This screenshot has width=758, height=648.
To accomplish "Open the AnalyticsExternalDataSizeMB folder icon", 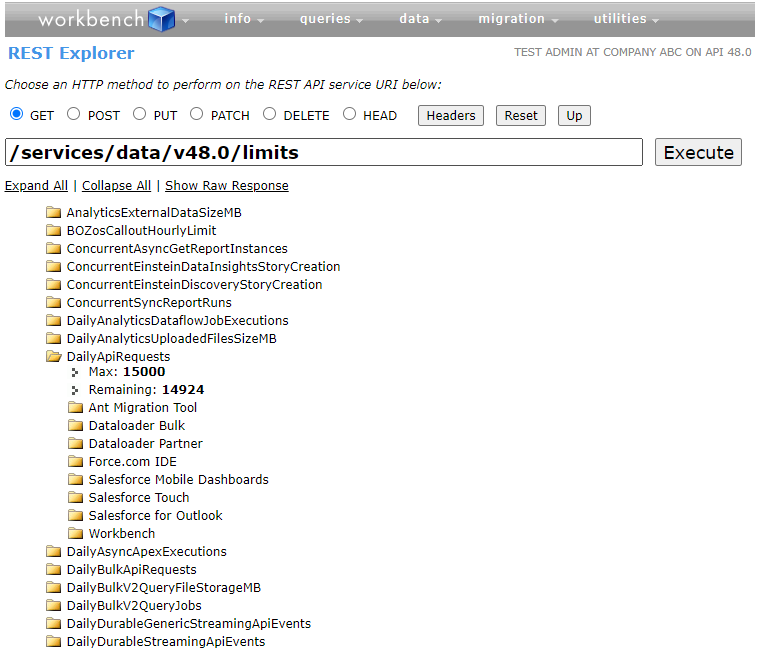I will [54, 212].
